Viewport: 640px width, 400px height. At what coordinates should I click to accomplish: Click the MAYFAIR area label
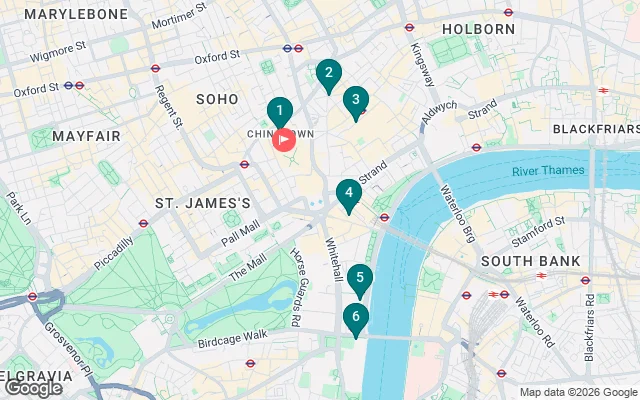coord(87,136)
